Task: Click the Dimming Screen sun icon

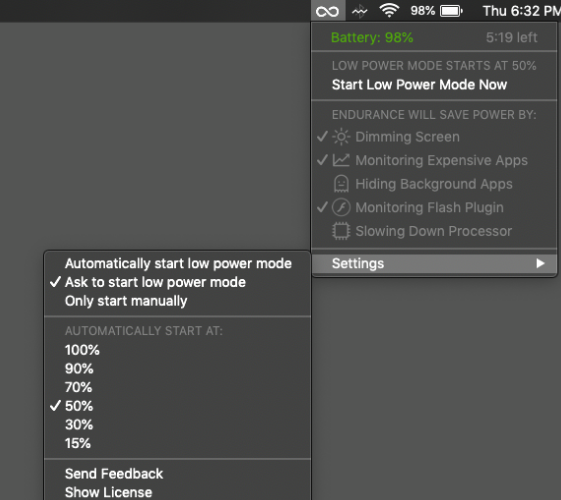Action: pos(341,137)
